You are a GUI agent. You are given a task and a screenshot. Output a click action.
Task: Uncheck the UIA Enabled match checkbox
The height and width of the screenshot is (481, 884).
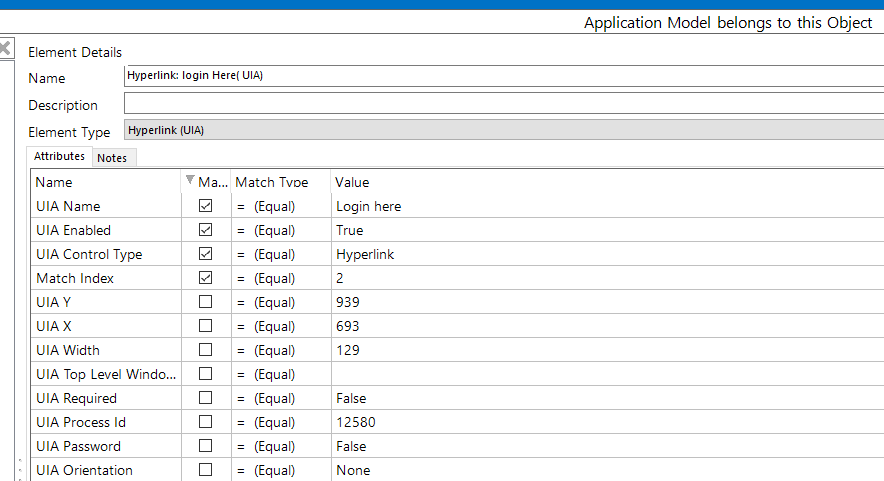206,230
